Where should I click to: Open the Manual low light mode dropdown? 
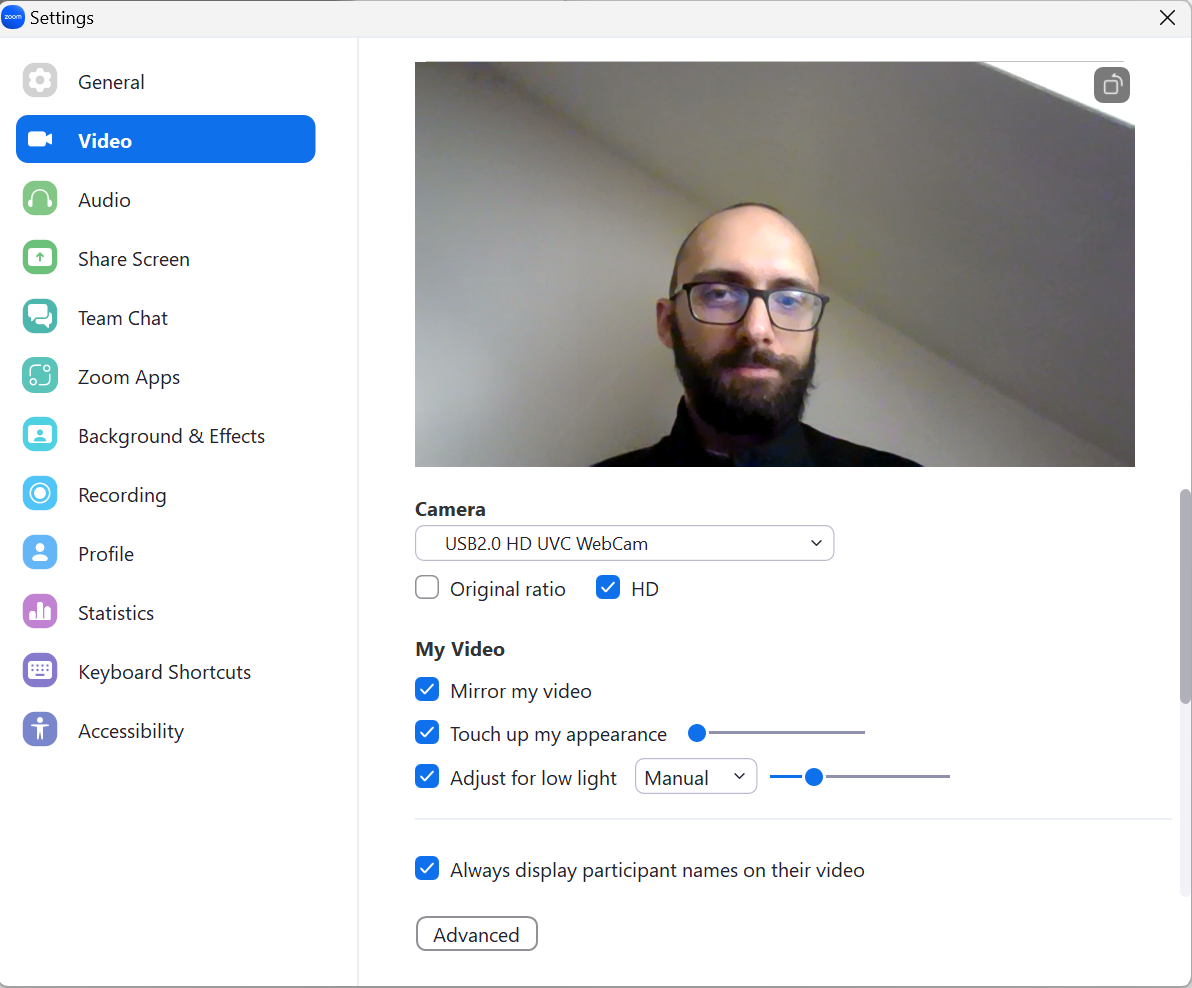(x=696, y=777)
